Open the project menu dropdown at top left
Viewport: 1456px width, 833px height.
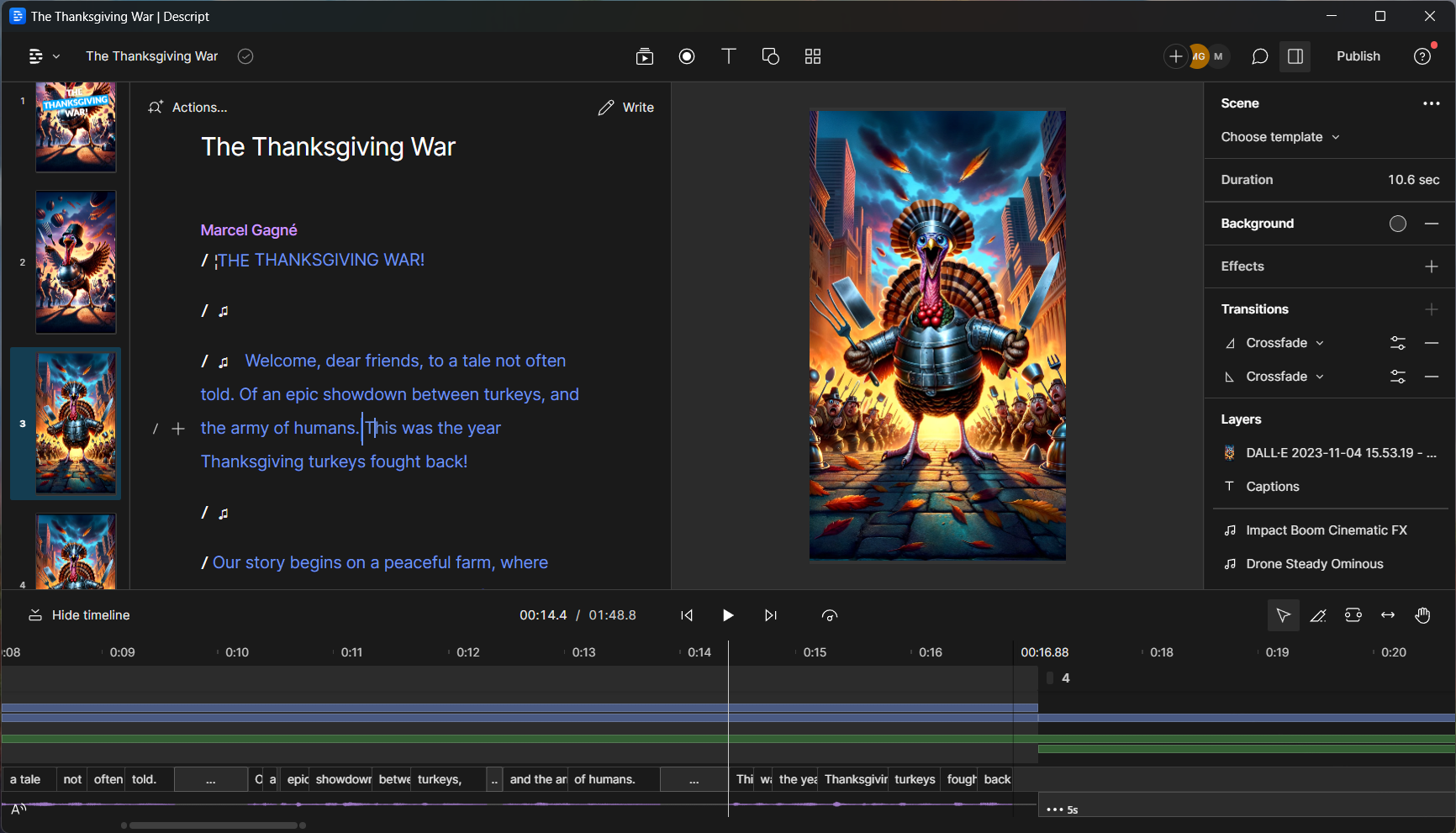pos(44,56)
